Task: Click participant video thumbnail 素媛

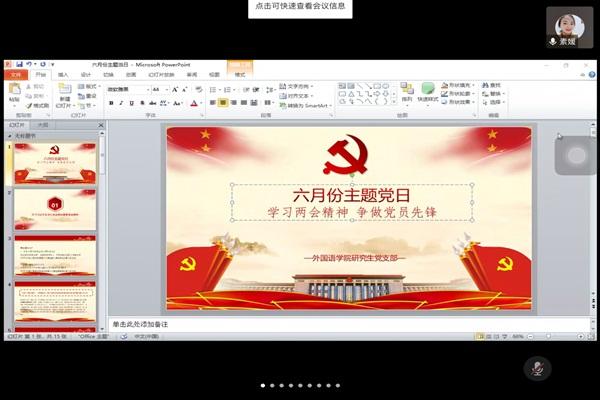Action: [x=569, y=28]
